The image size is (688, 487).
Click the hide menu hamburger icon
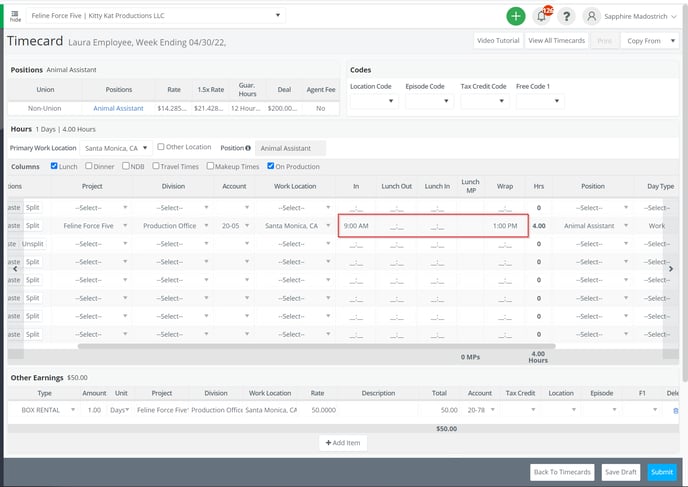(x=15, y=15)
